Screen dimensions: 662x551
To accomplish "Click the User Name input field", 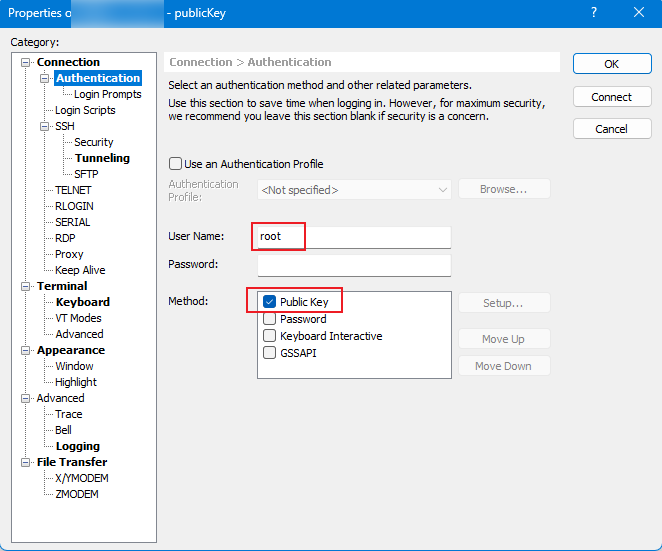I will (x=354, y=237).
